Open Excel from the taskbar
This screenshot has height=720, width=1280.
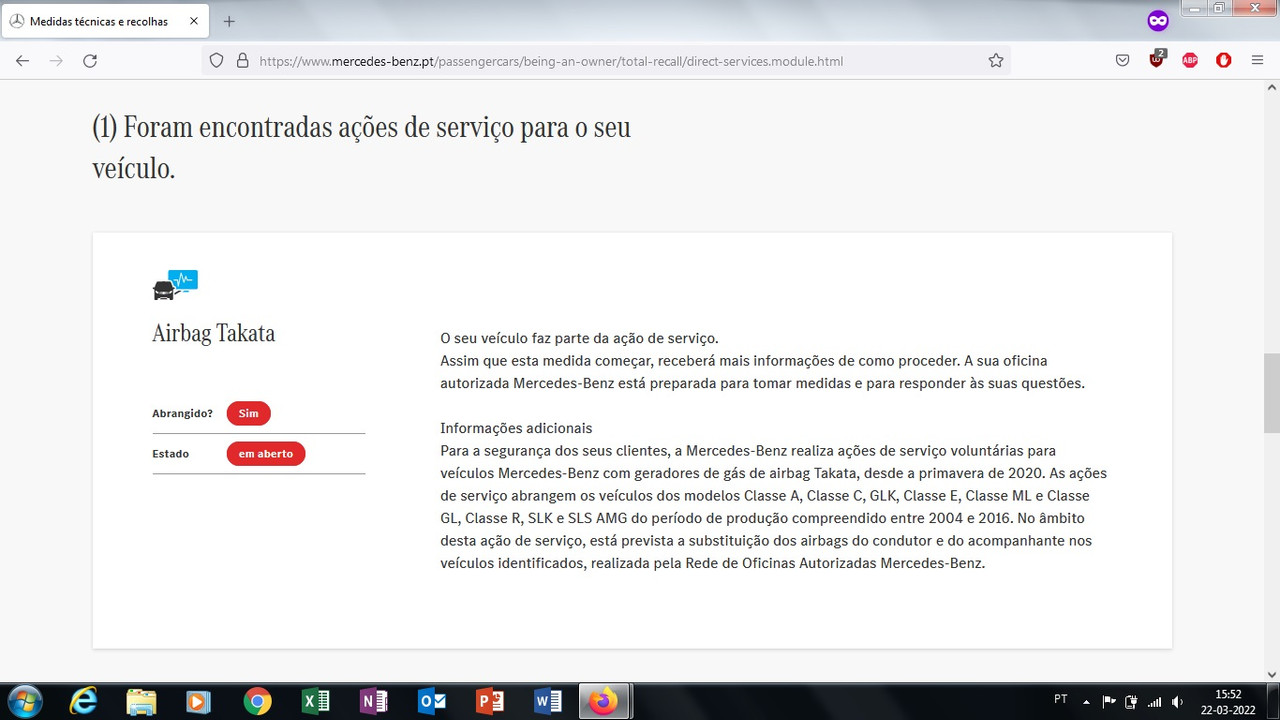(315, 701)
